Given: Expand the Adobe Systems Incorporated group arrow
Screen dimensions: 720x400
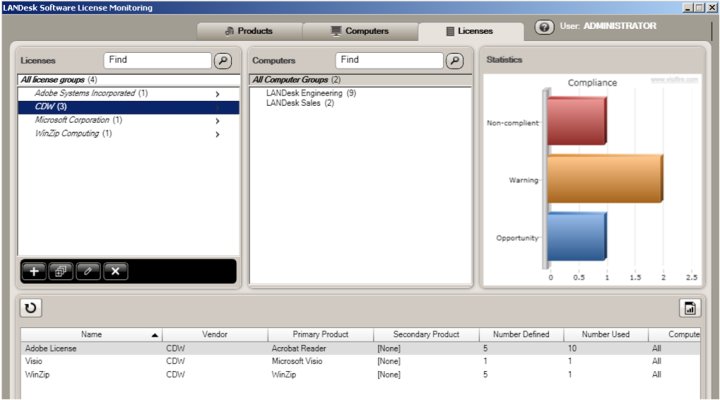Looking at the screenshot, I should click(217, 94).
